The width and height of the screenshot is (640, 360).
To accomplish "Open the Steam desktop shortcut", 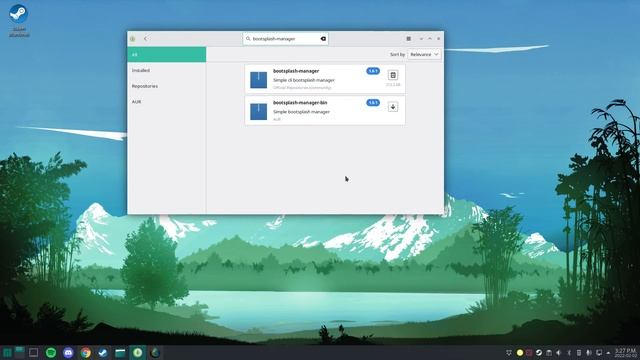I will pyautogui.click(x=18, y=20).
